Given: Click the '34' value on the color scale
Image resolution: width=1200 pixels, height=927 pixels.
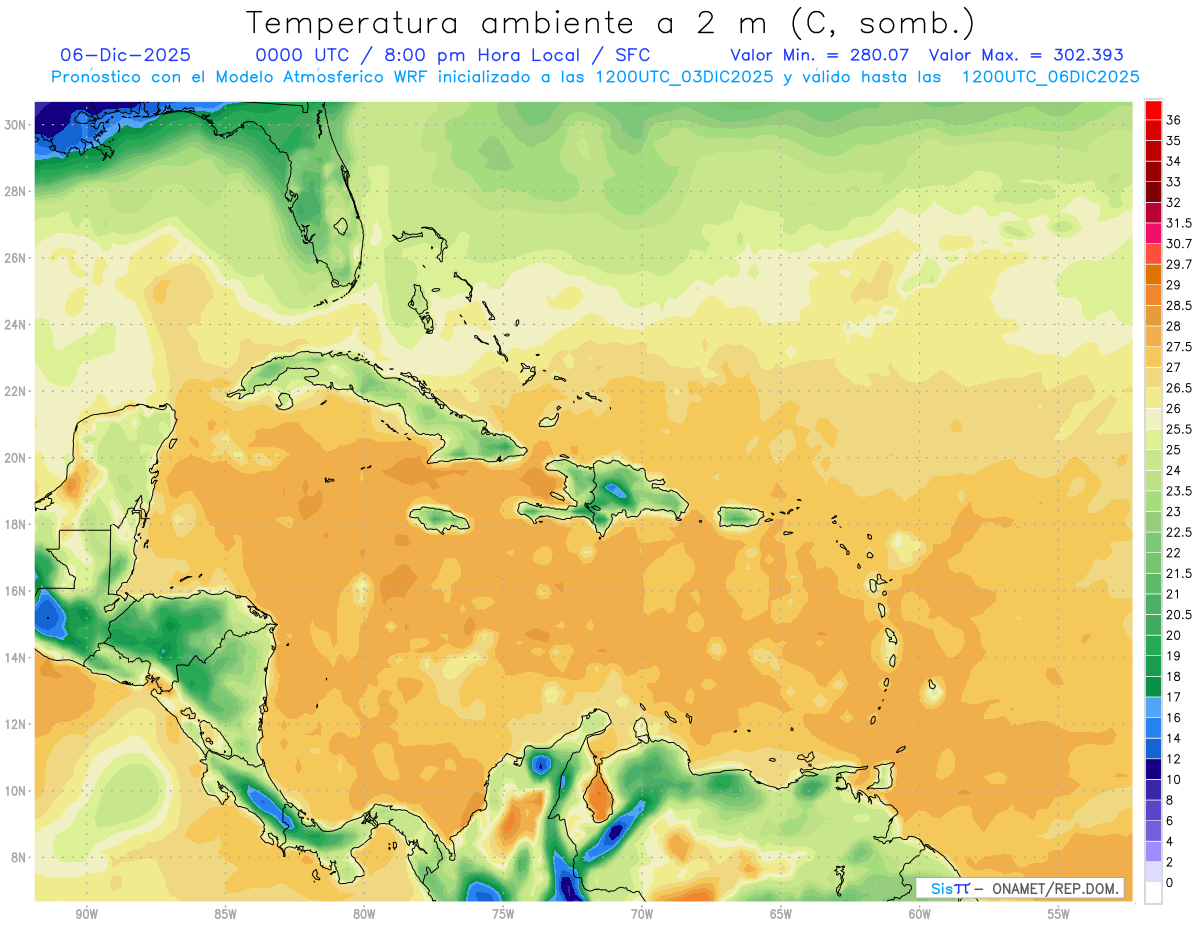Looking at the screenshot, I should tap(1174, 161).
